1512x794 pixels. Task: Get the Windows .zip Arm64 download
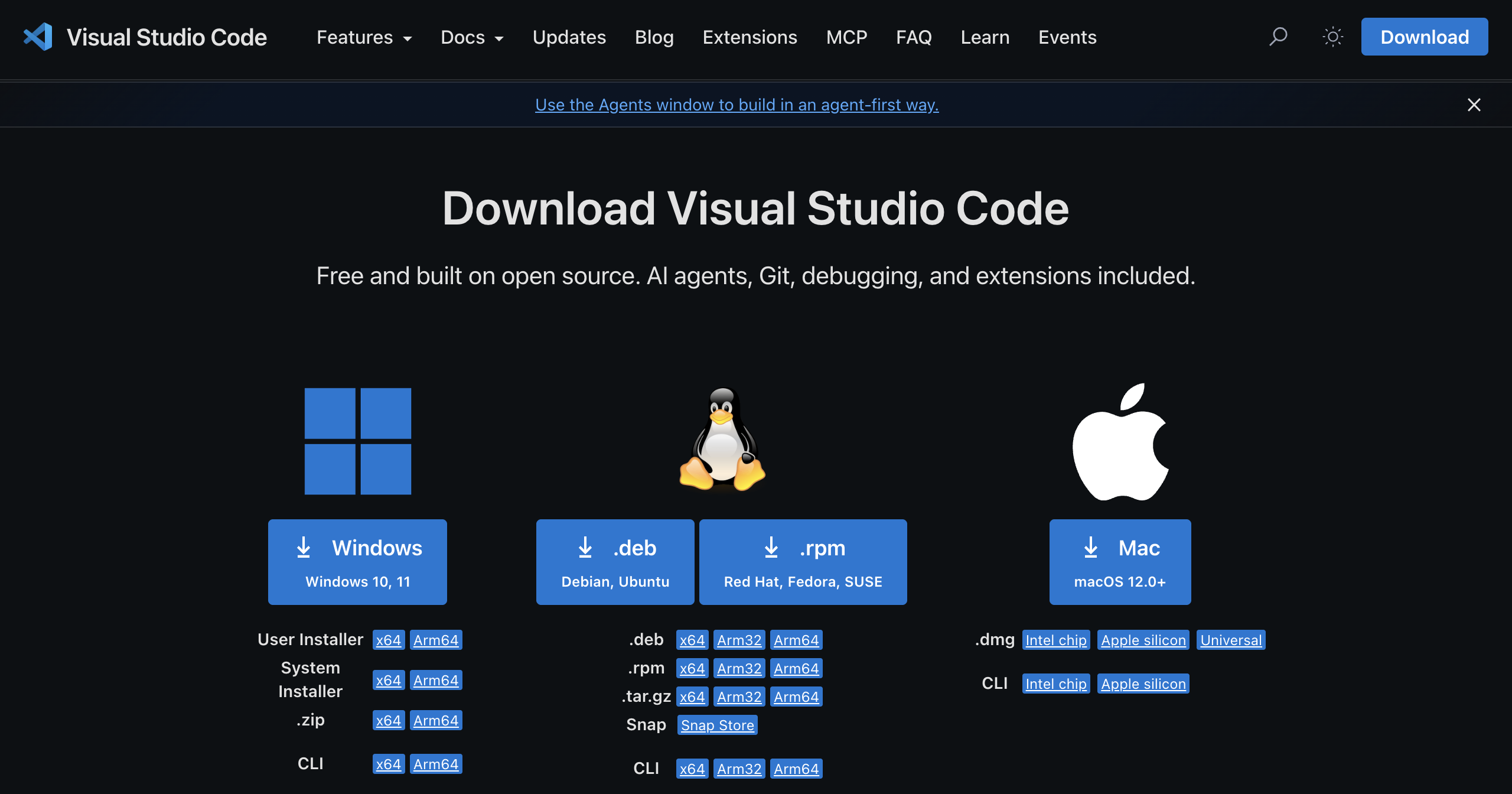pyautogui.click(x=436, y=720)
